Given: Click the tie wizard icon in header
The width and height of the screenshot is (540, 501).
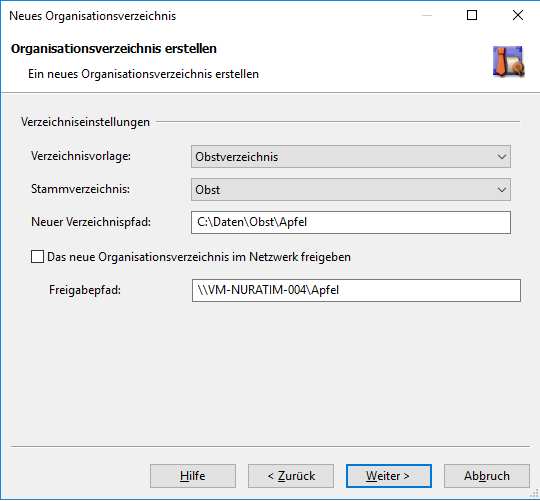Looking at the screenshot, I should [x=509, y=61].
